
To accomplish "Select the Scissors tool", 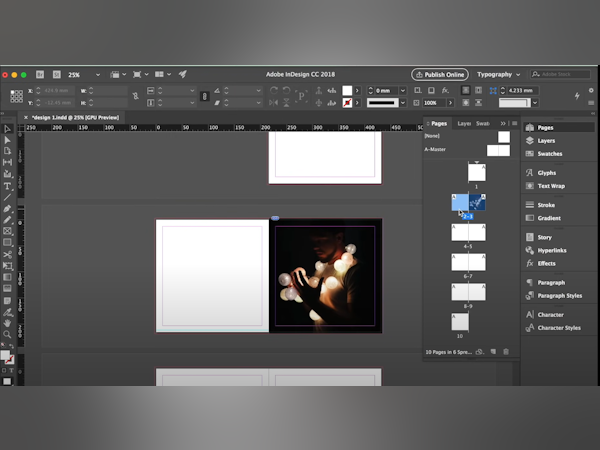I will pos(7,254).
